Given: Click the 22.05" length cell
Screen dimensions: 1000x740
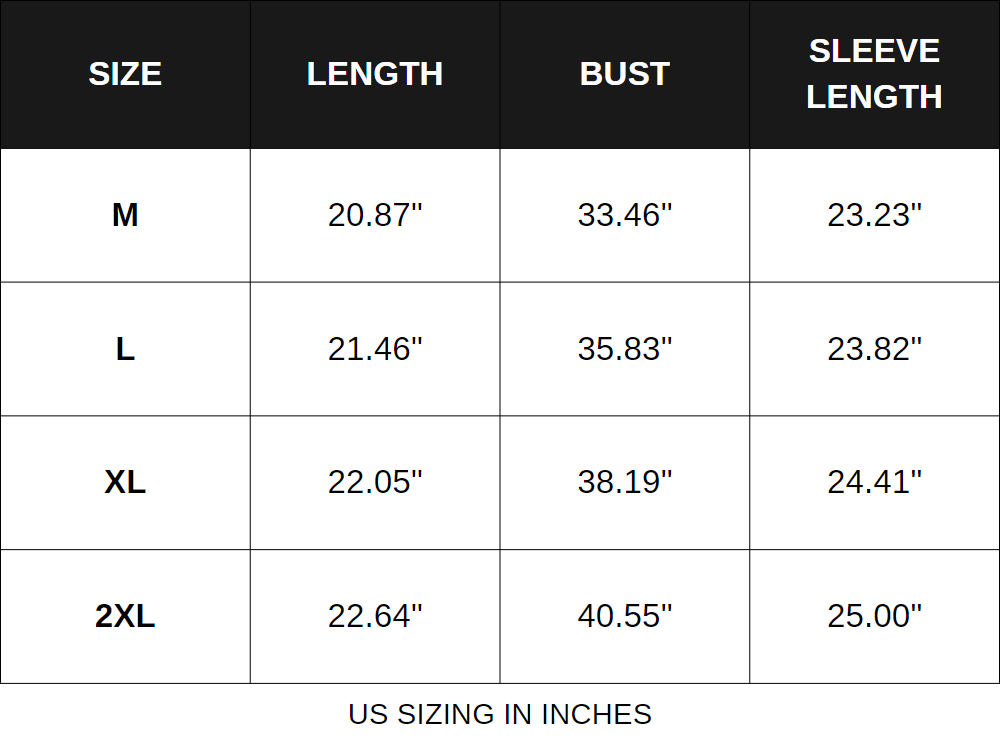Looking at the screenshot, I should tap(375, 482).
